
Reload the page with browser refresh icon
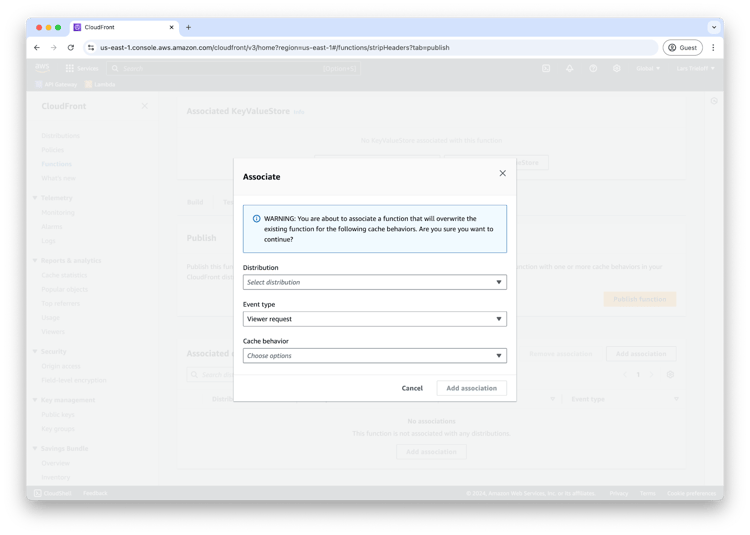pos(71,47)
